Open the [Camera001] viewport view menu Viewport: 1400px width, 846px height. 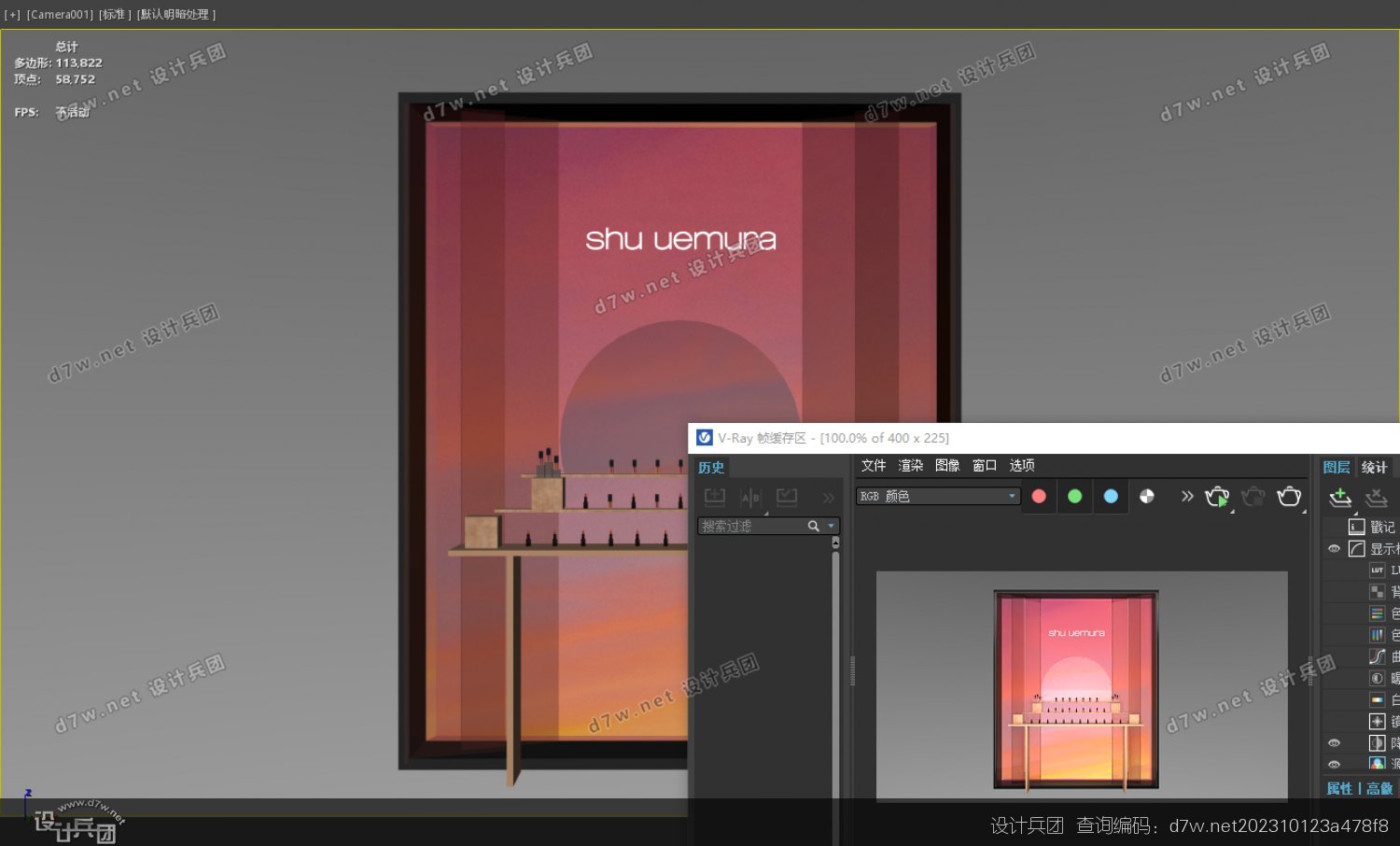(x=60, y=15)
